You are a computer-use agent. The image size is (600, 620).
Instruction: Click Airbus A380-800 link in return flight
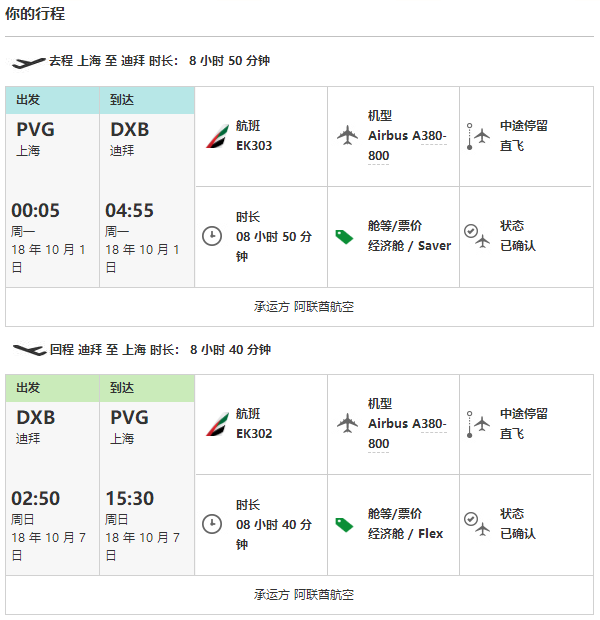point(407,433)
